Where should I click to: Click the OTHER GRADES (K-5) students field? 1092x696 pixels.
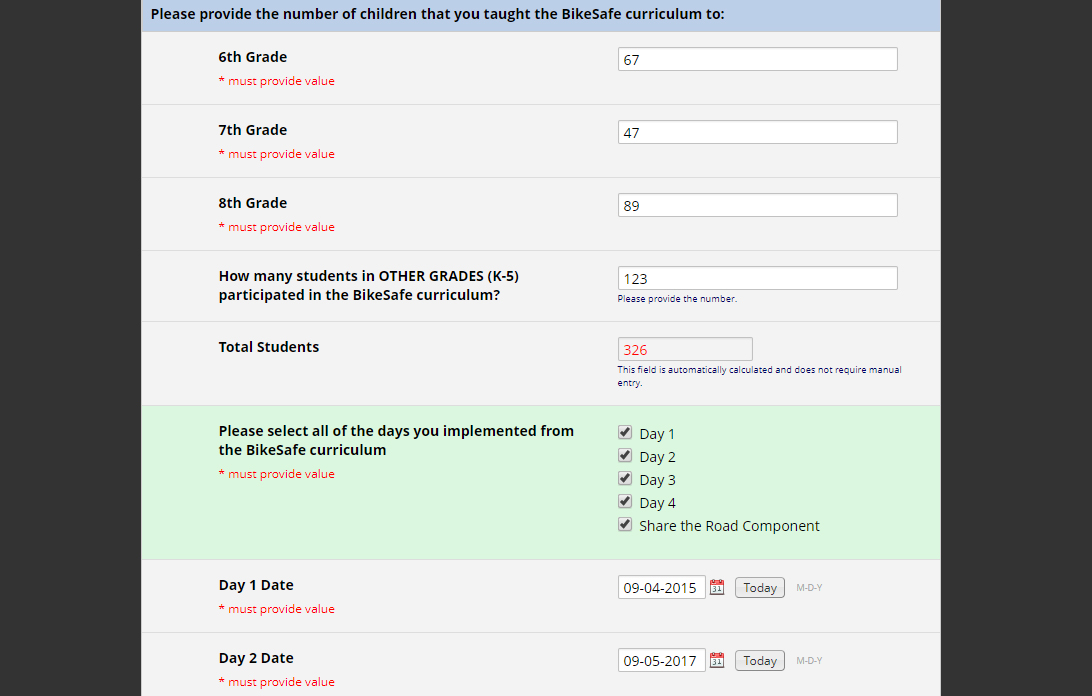click(x=758, y=279)
